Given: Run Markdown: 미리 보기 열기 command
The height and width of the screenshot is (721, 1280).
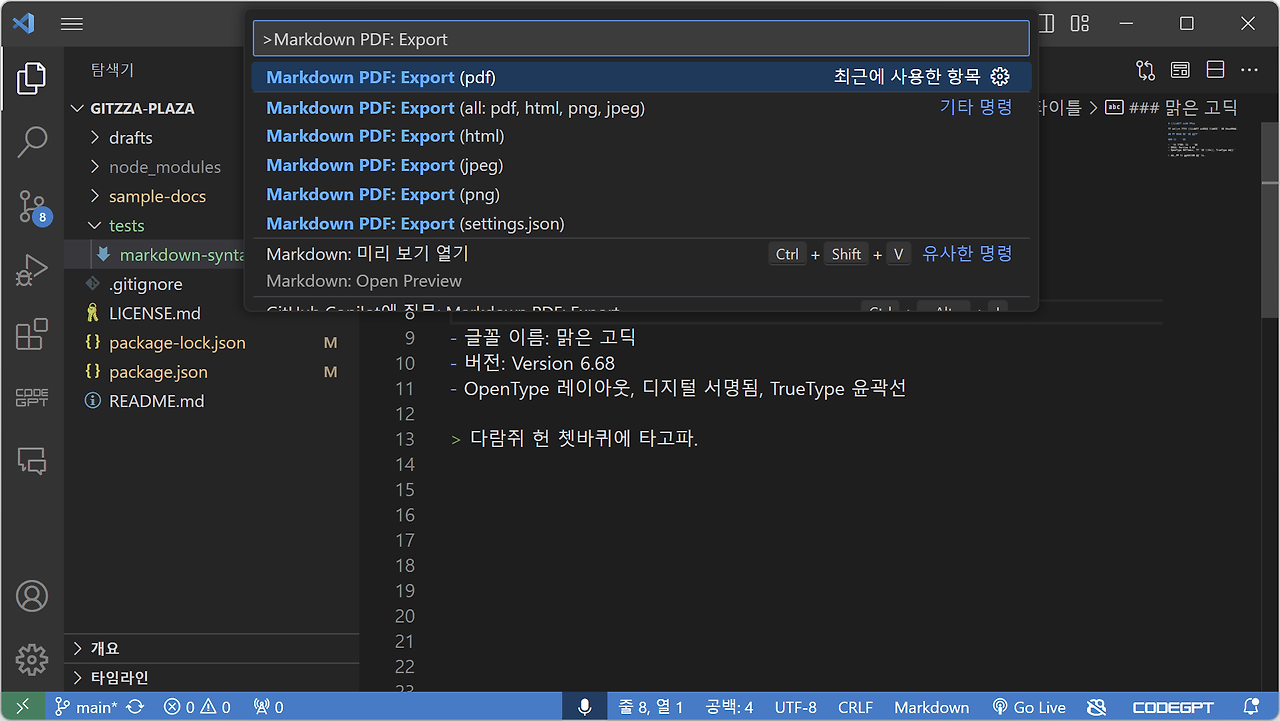Looking at the screenshot, I should (x=641, y=267).
